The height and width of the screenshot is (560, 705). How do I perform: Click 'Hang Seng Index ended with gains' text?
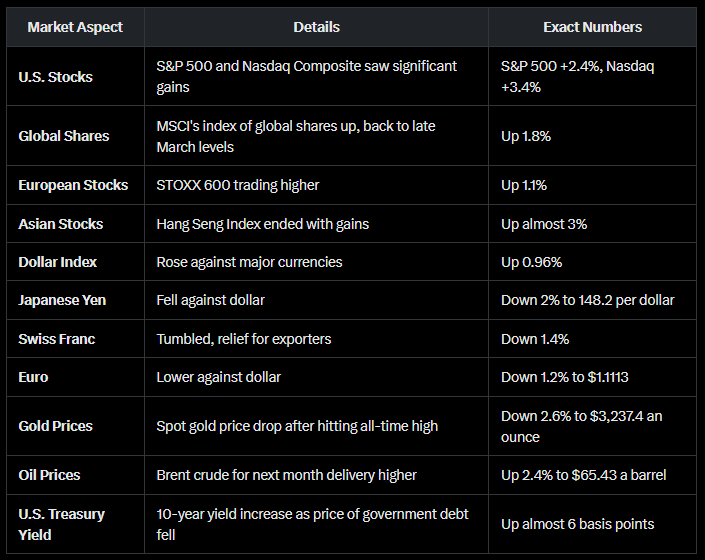click(x=263, y=224)
